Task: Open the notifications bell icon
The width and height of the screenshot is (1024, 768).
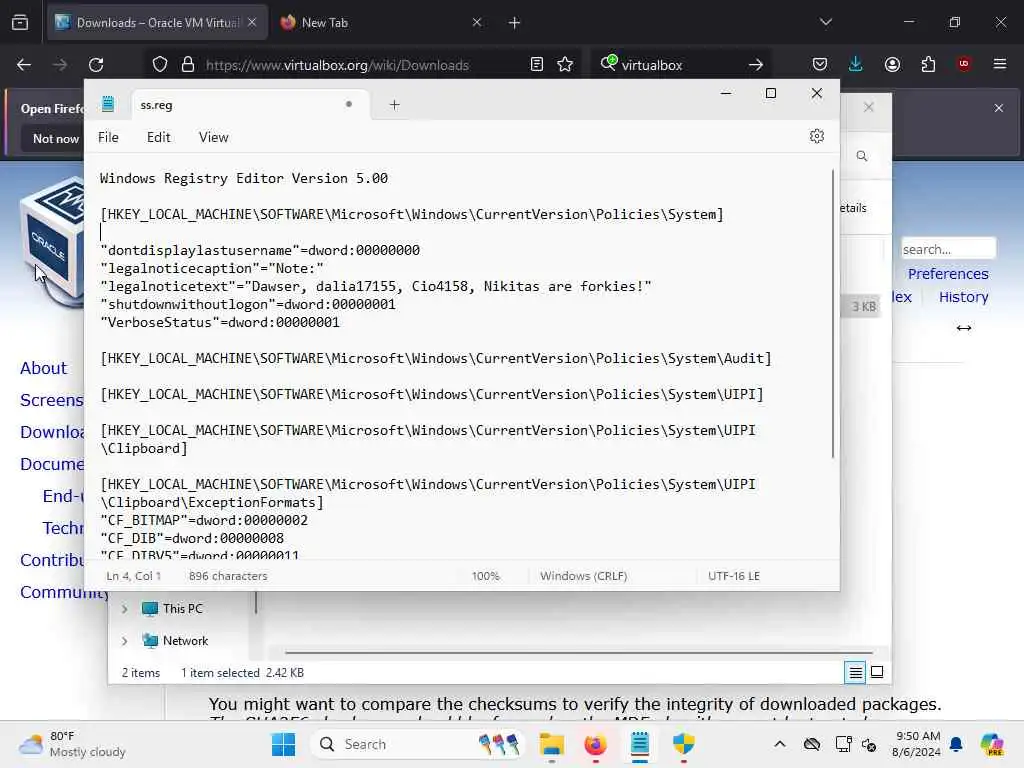Action: click(x=956, y=744)
